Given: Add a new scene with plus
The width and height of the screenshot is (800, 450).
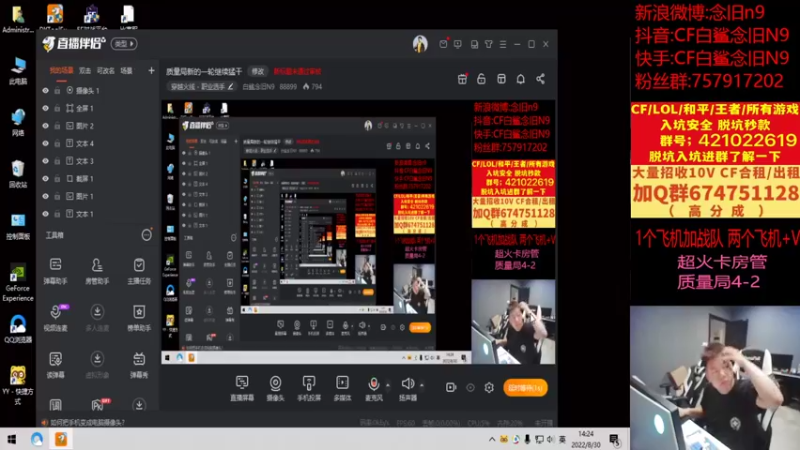Looking at the screenshot, I should [x=151, y=70].
